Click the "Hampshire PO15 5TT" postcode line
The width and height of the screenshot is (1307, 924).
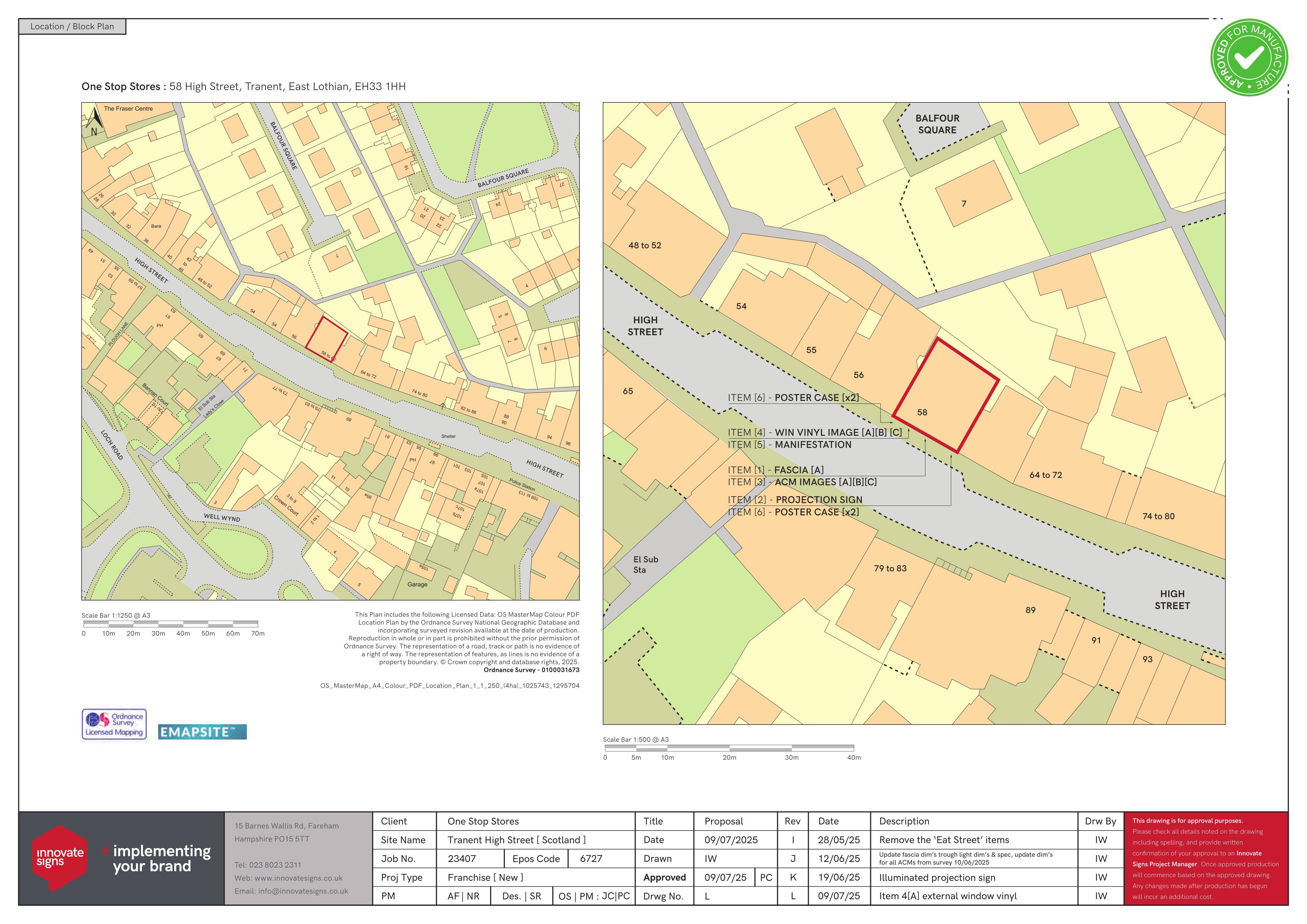[x=272, y=839]
